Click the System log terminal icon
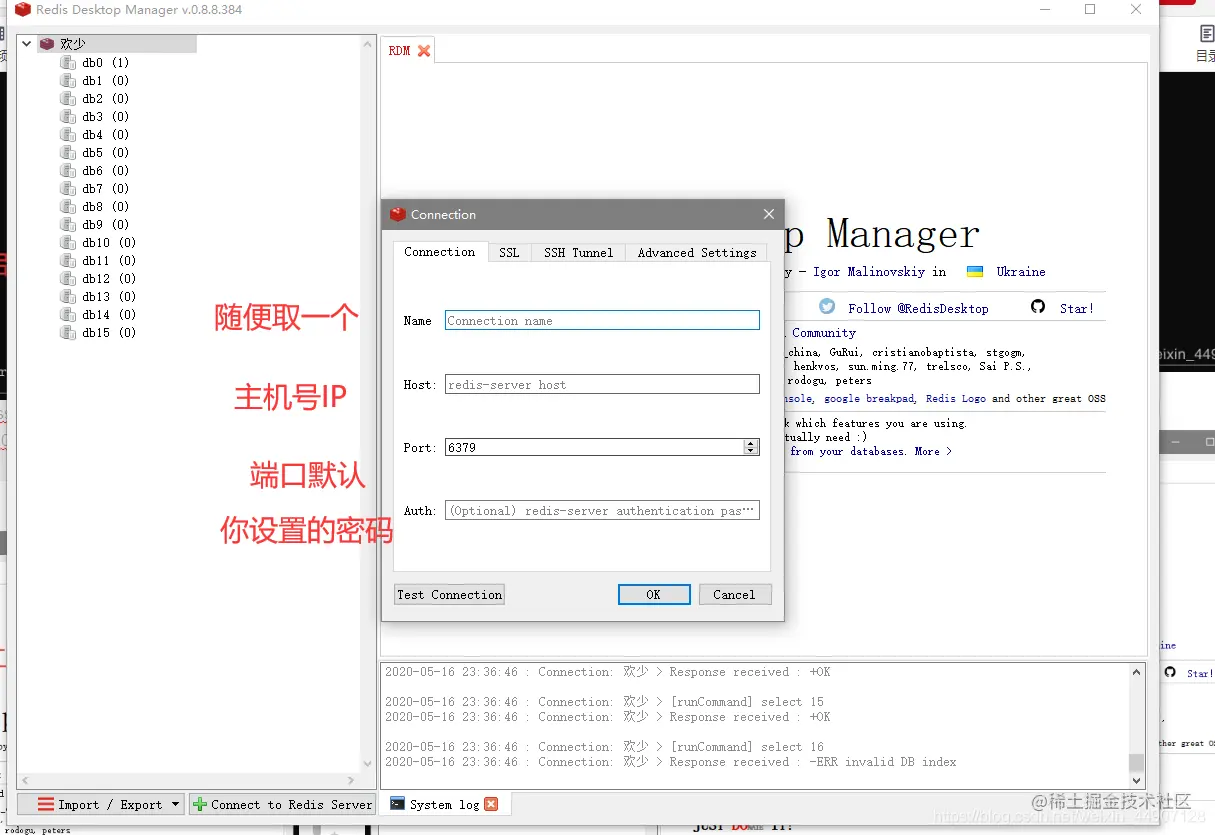1215x835 pixels. [397, 804]
